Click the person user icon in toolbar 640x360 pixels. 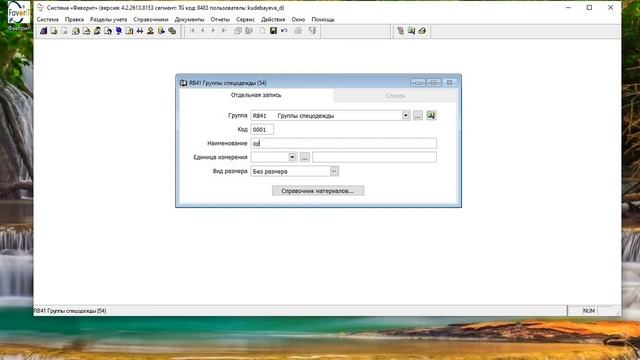pos(150,31)
